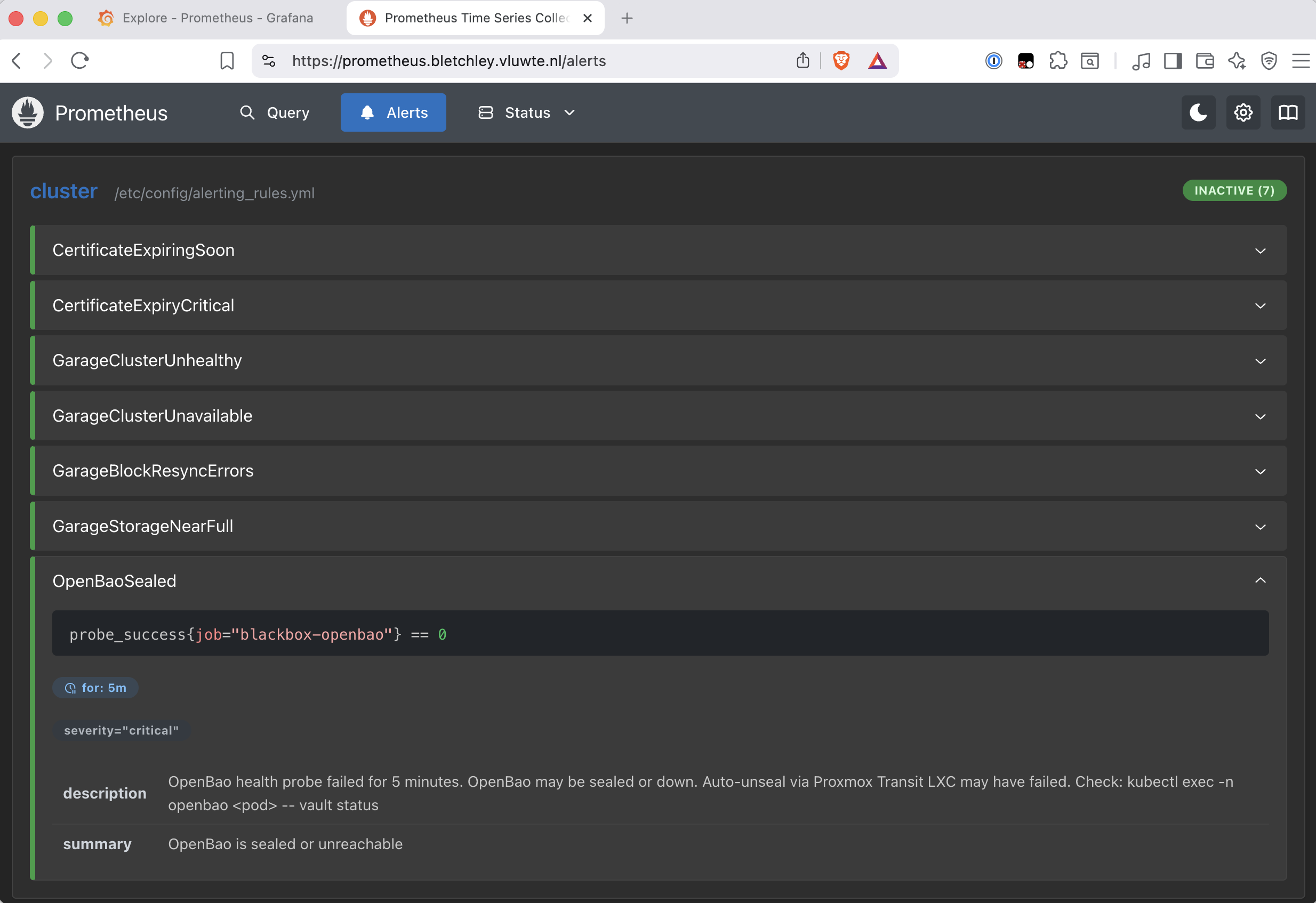Click the page search toolbar icon
Screen dimensions: 1316x903
click(x=1089, y=61)
